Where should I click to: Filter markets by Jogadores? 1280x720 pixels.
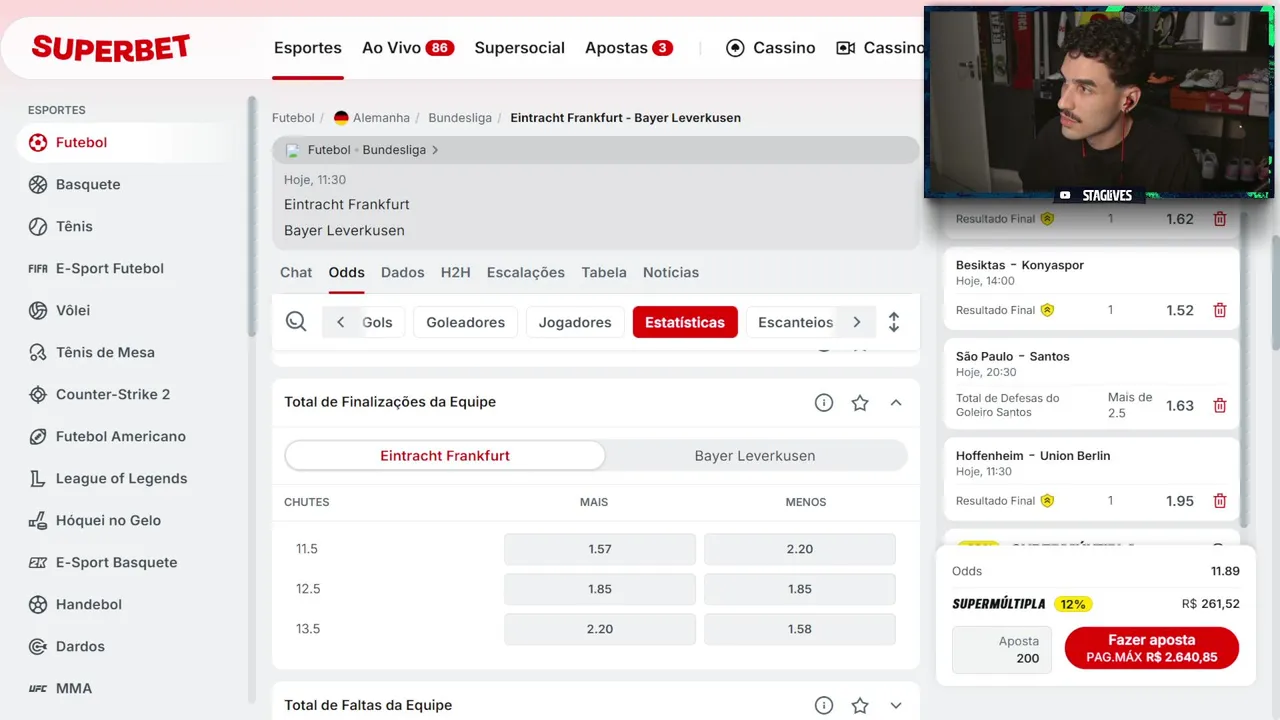point(575,322)
